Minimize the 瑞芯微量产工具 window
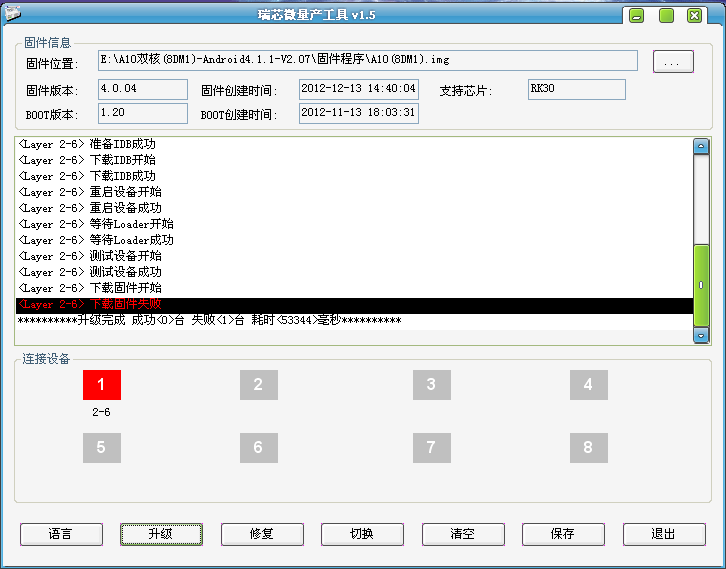The image size is (726, 569). [x=637, y=16]
